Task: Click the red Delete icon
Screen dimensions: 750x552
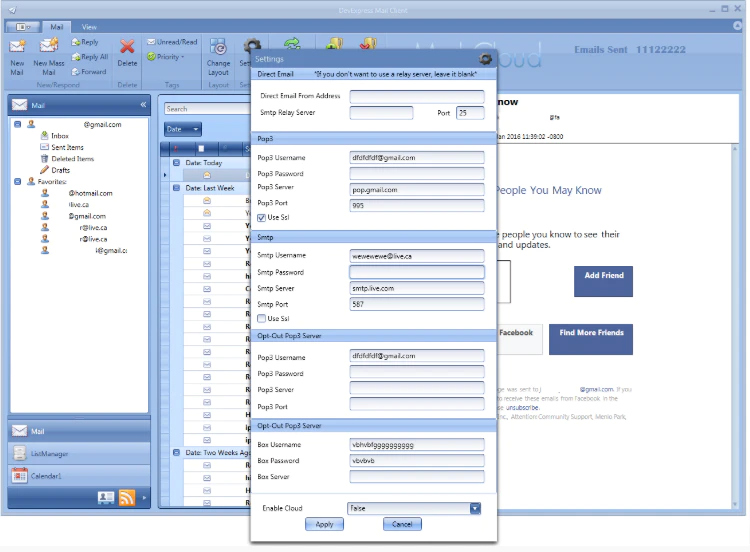Action: point(127,46)
